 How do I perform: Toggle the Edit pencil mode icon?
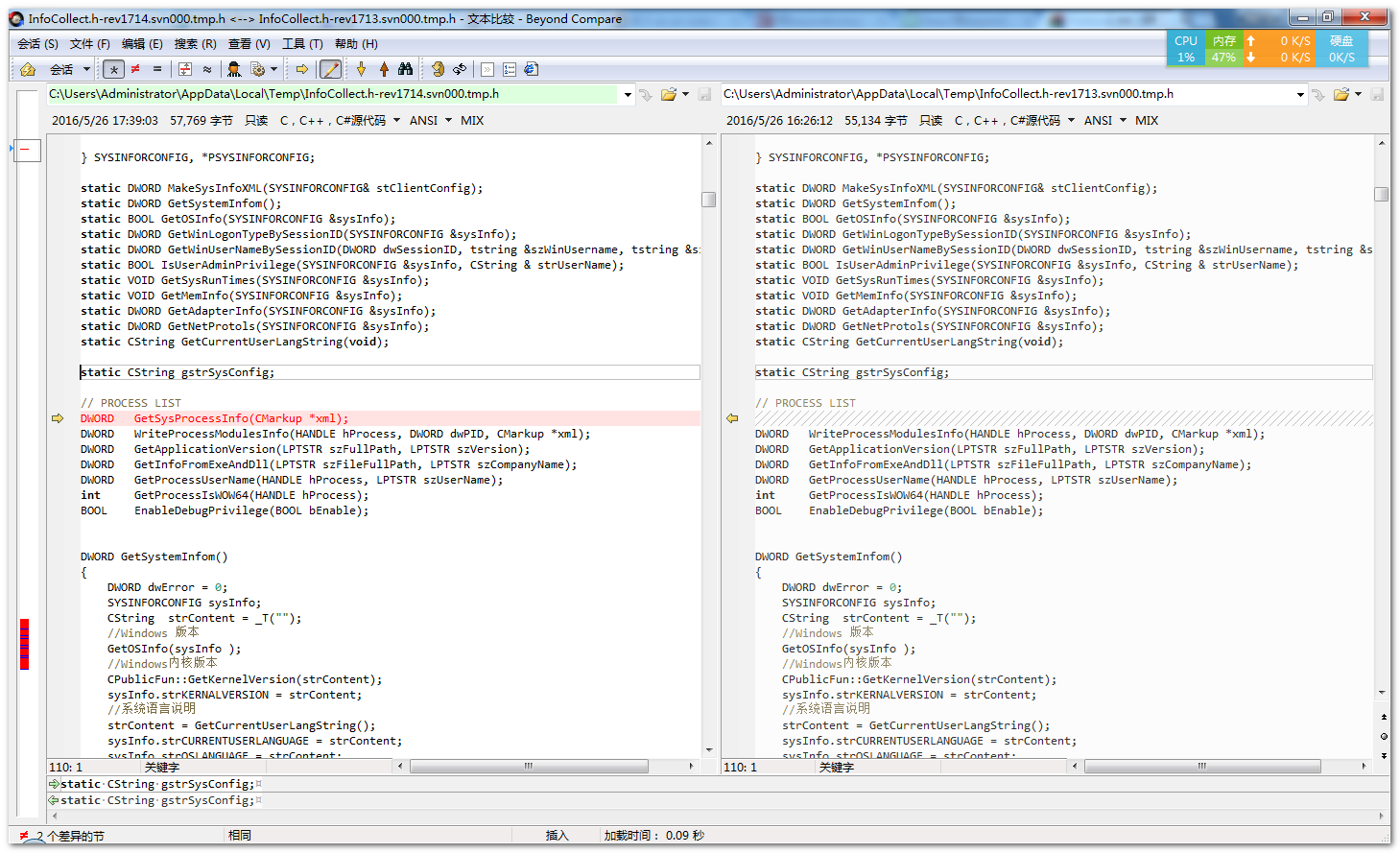tap(330, 69)
